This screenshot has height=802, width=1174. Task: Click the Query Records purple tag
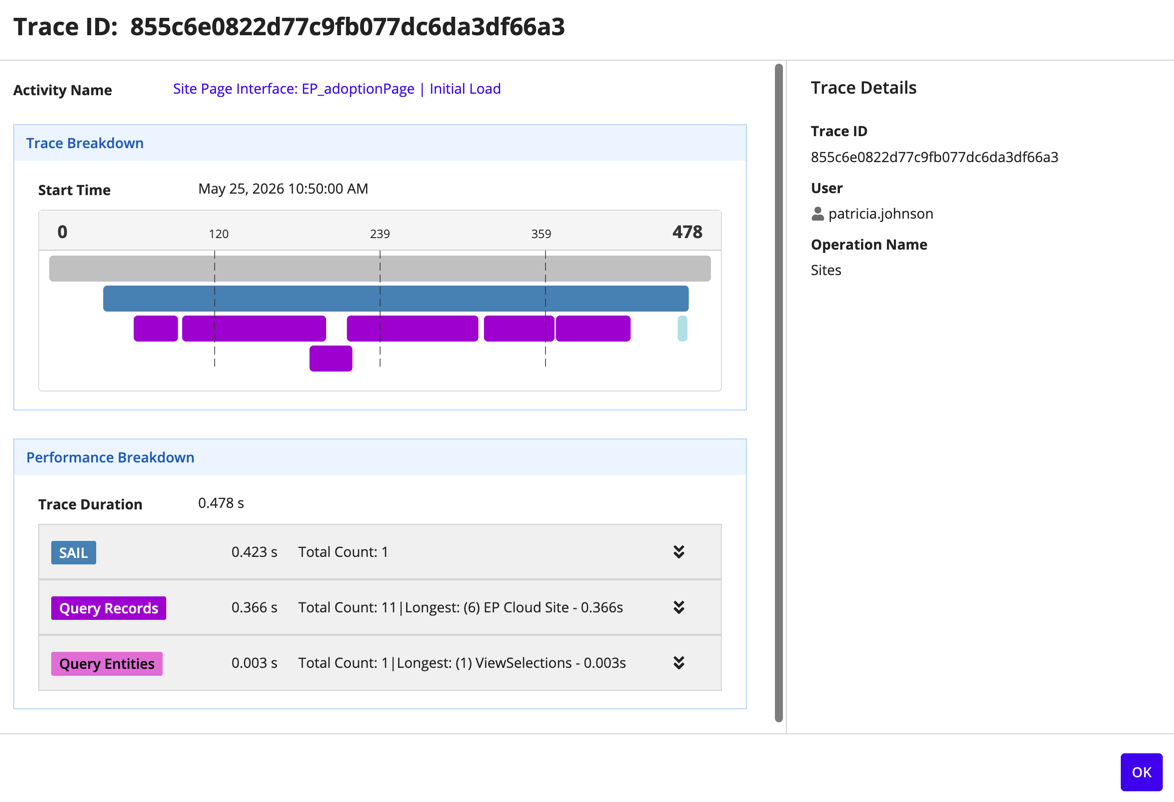coord(109,608)
